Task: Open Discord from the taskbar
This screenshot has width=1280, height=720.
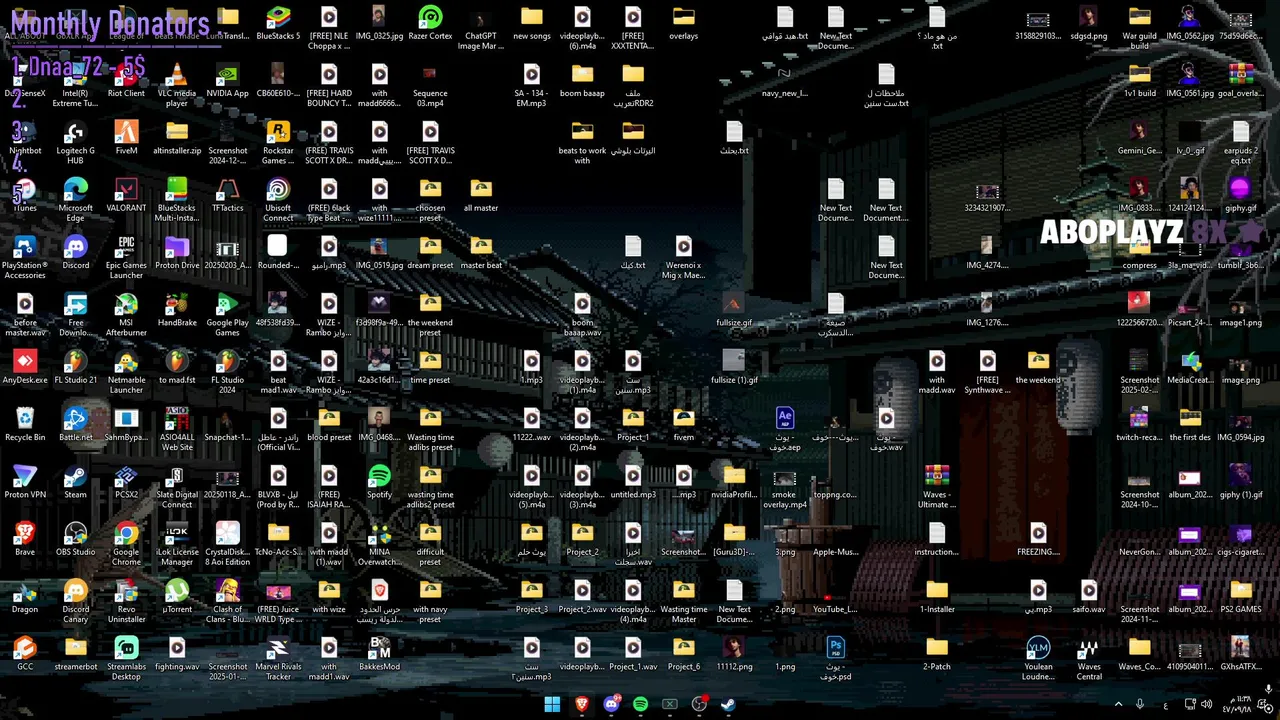Action: (x=611, y=704)
